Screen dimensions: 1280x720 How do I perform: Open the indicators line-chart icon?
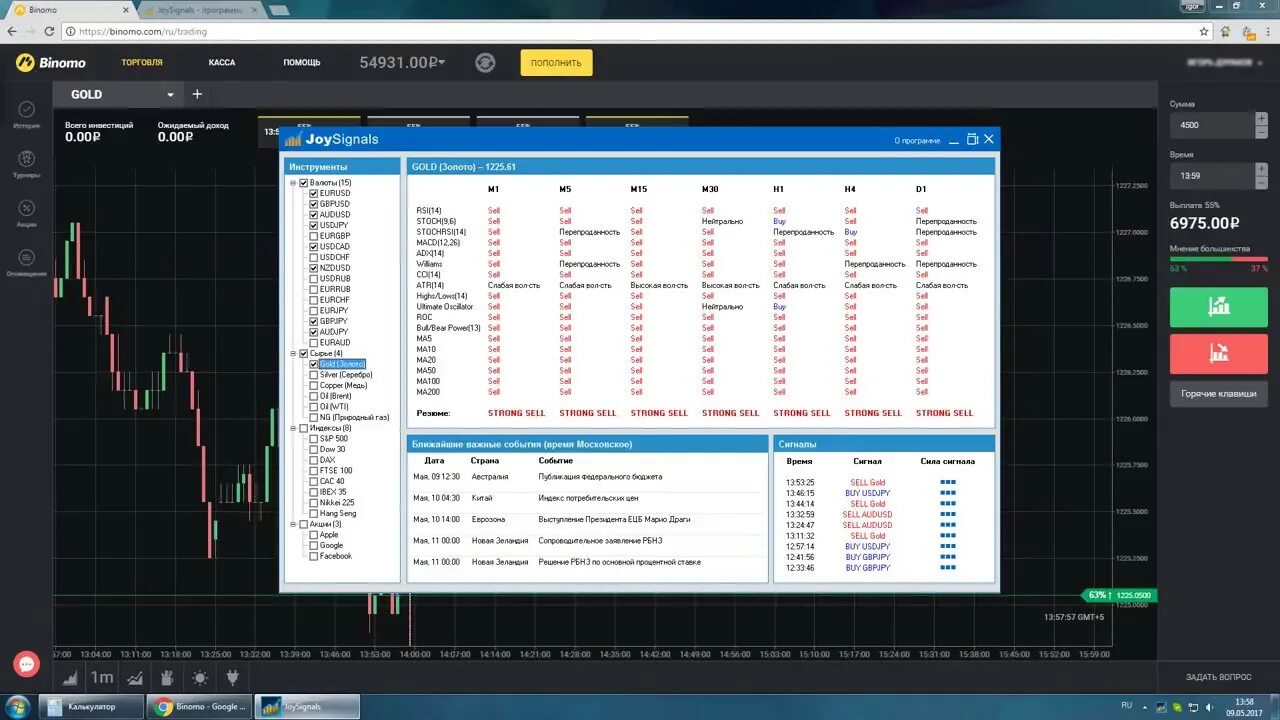(135, 677)
